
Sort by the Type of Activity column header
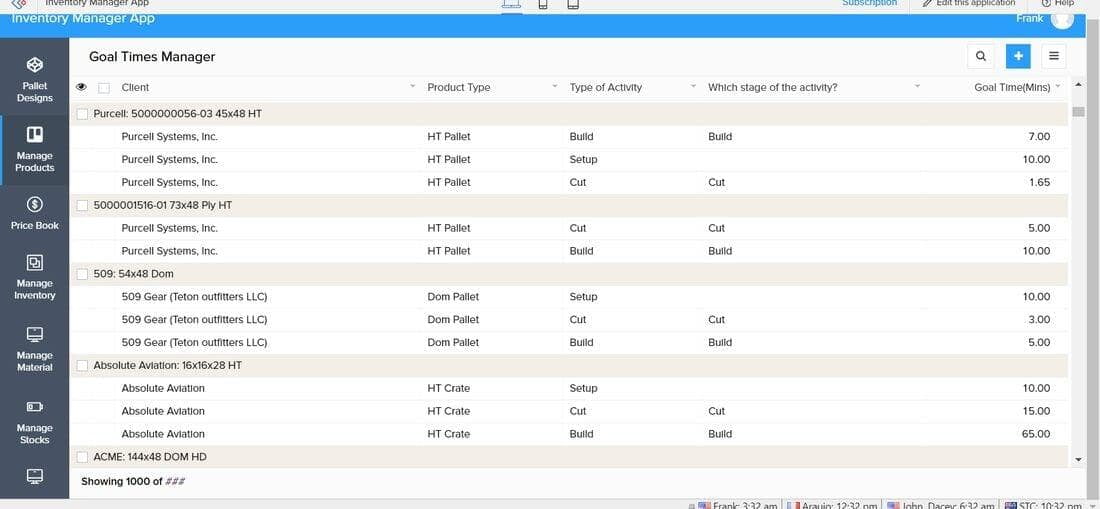pos(605,87)
